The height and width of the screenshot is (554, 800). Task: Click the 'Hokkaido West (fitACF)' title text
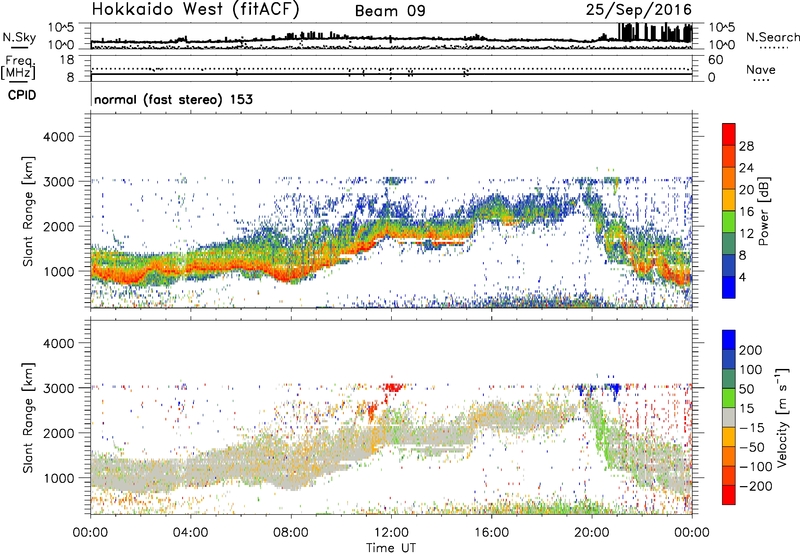195,10
